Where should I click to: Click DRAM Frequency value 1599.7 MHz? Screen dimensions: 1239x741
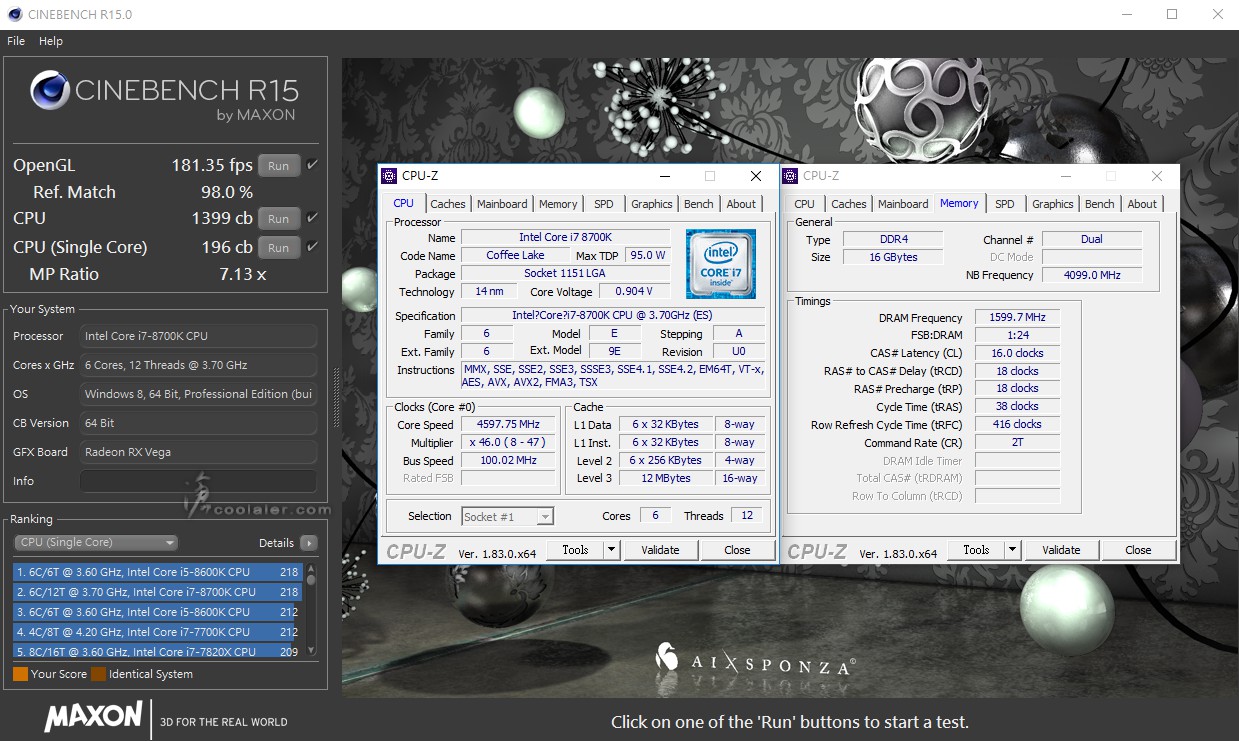click(x=1017, y=318)
